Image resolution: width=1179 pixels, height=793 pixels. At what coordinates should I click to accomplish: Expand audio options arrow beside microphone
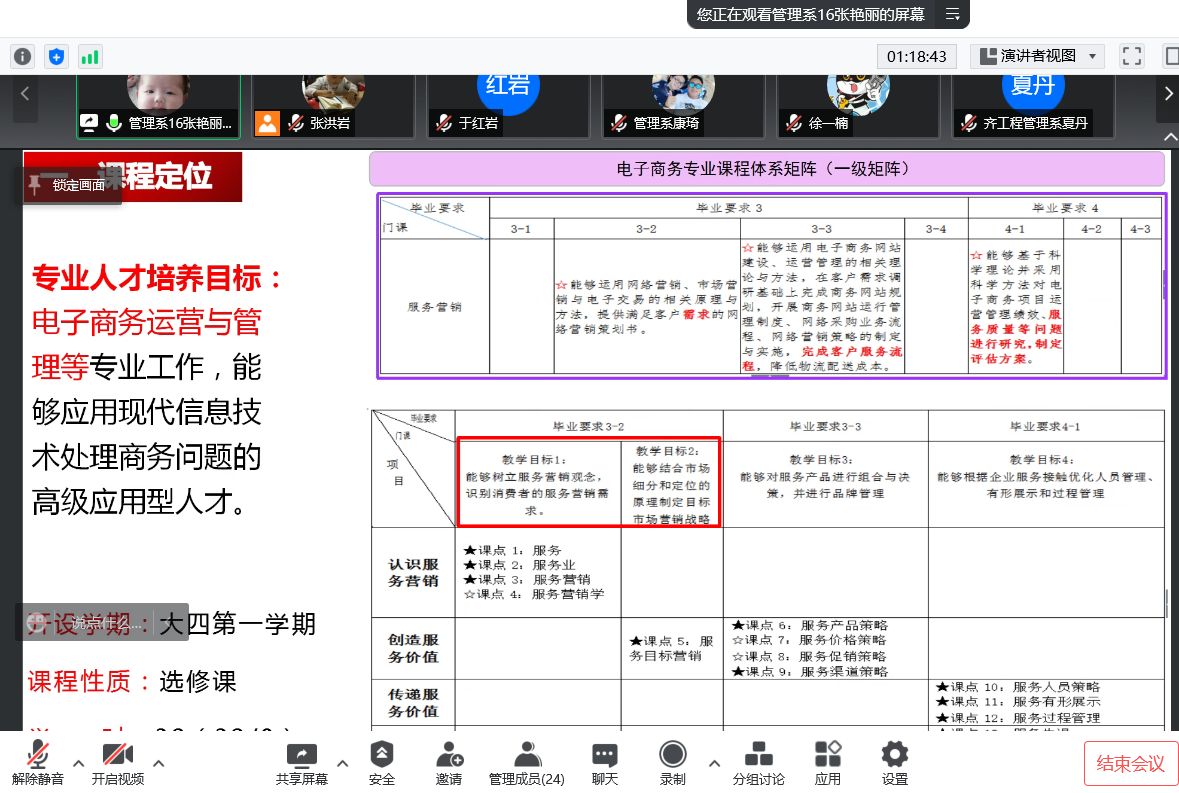click(x=77, y=764)
